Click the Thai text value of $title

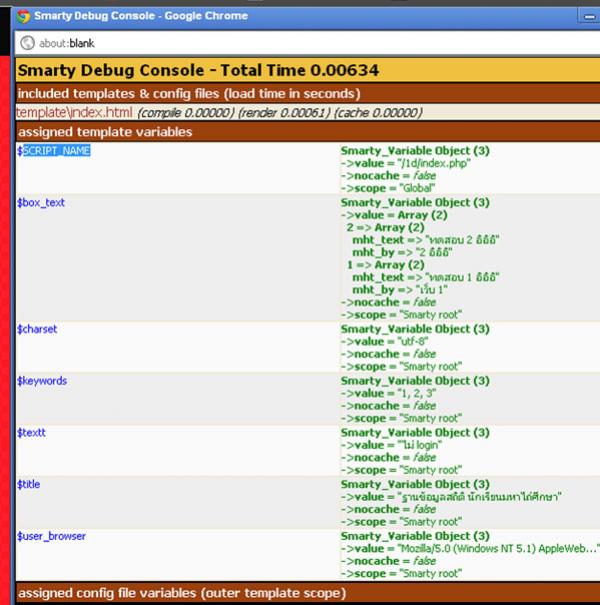tap(480, 497)
